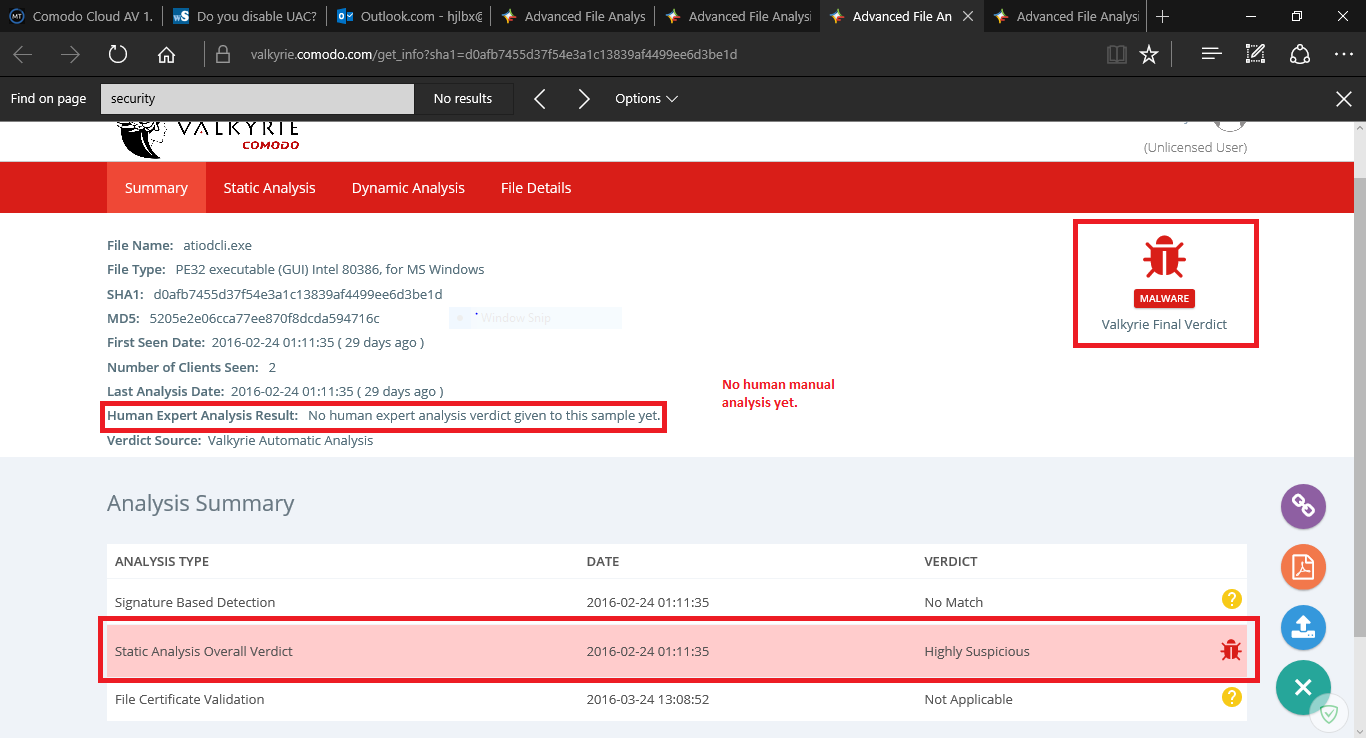Viewport: 1366px width, 738px height.
Task: Add page to favorites star icon
Action: (1149, 54)
